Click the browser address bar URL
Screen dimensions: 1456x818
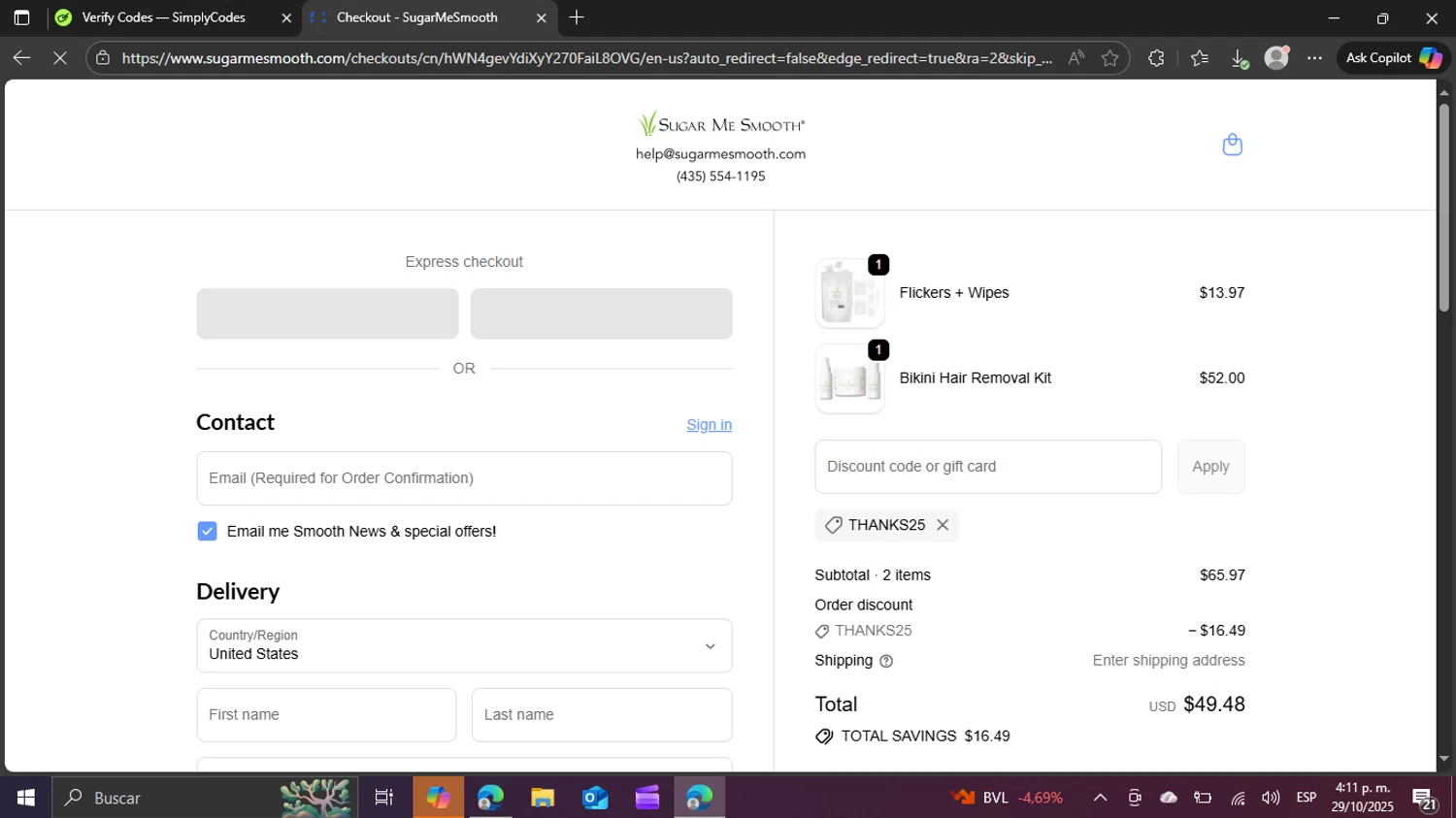[586, 58]
